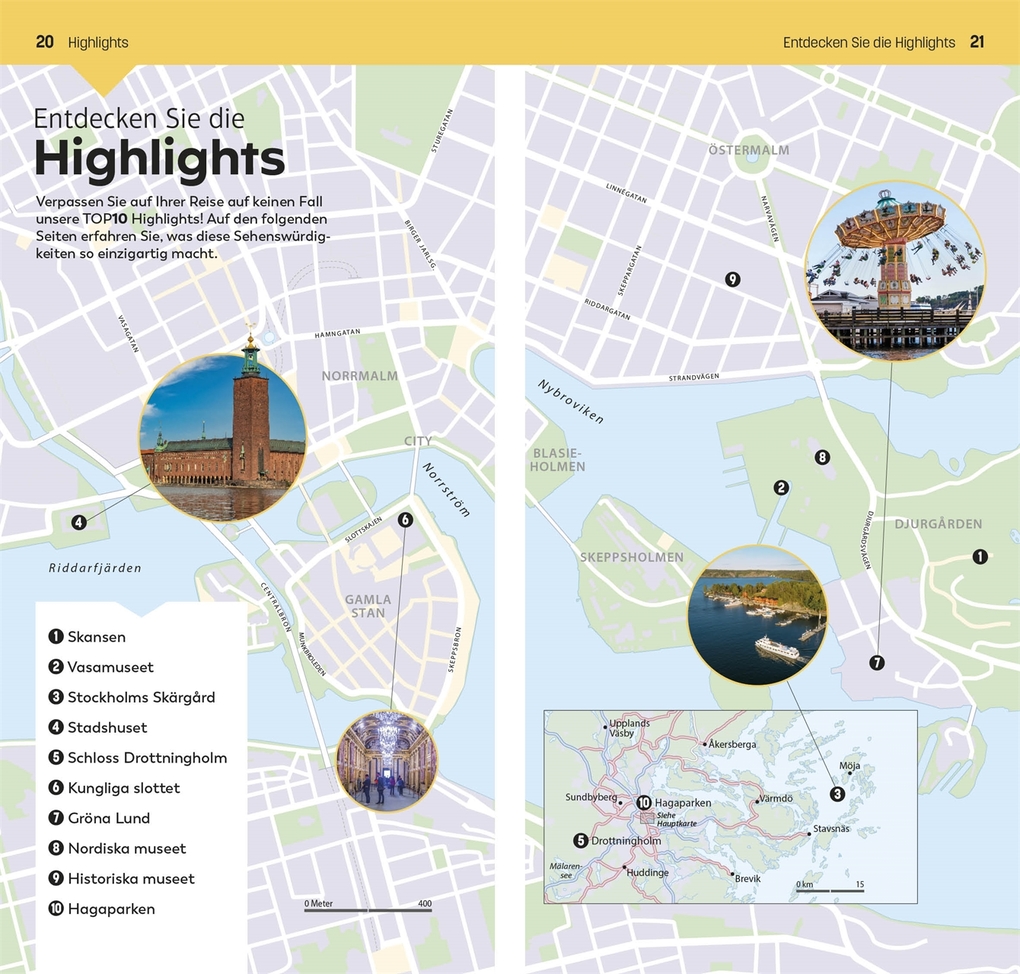Select marker 3 on the inset overview map
Screen dimensions: 1020x974
[838, 794]
